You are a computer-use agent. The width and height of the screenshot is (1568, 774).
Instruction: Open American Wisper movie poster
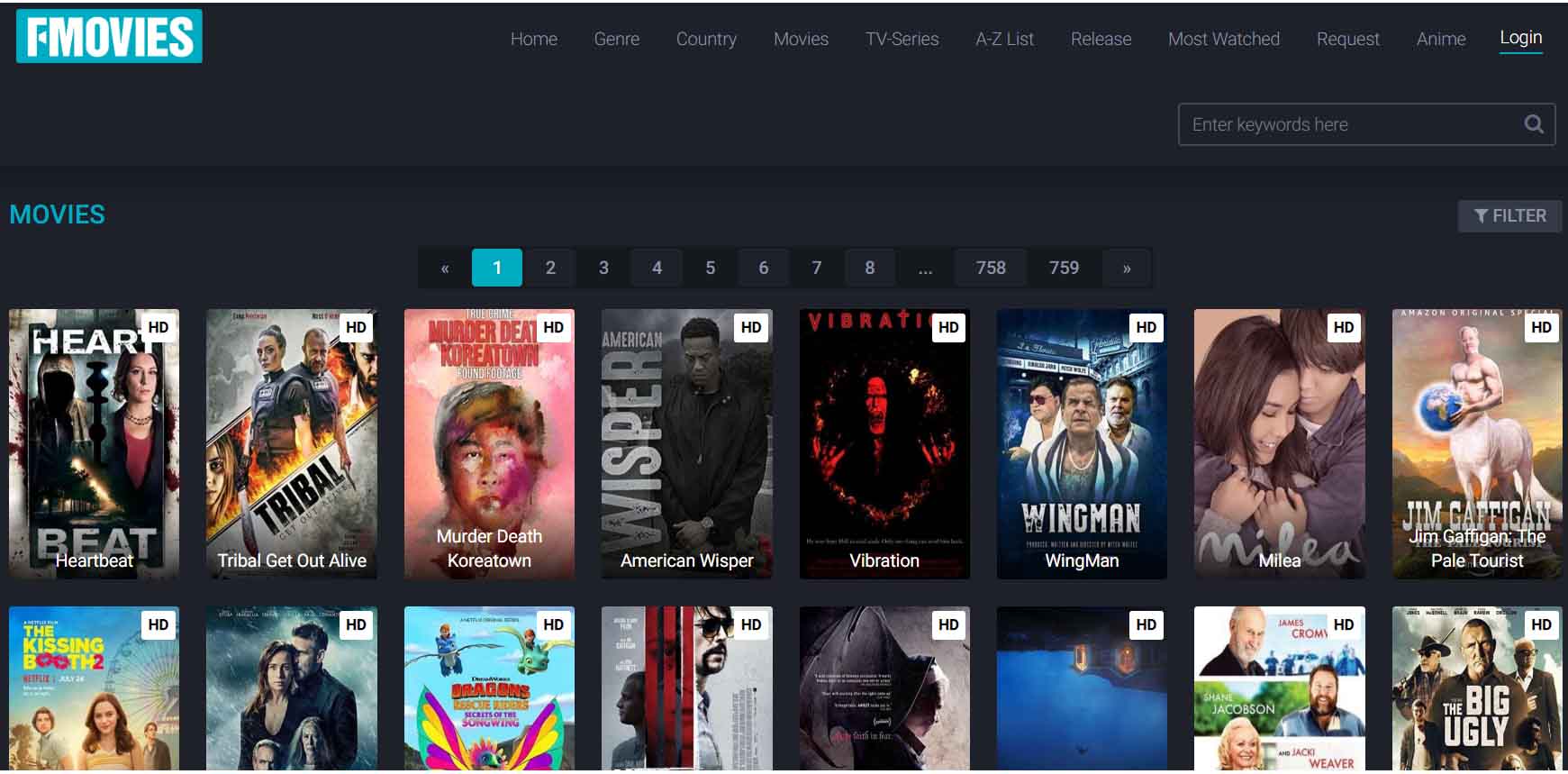(686, 443)
